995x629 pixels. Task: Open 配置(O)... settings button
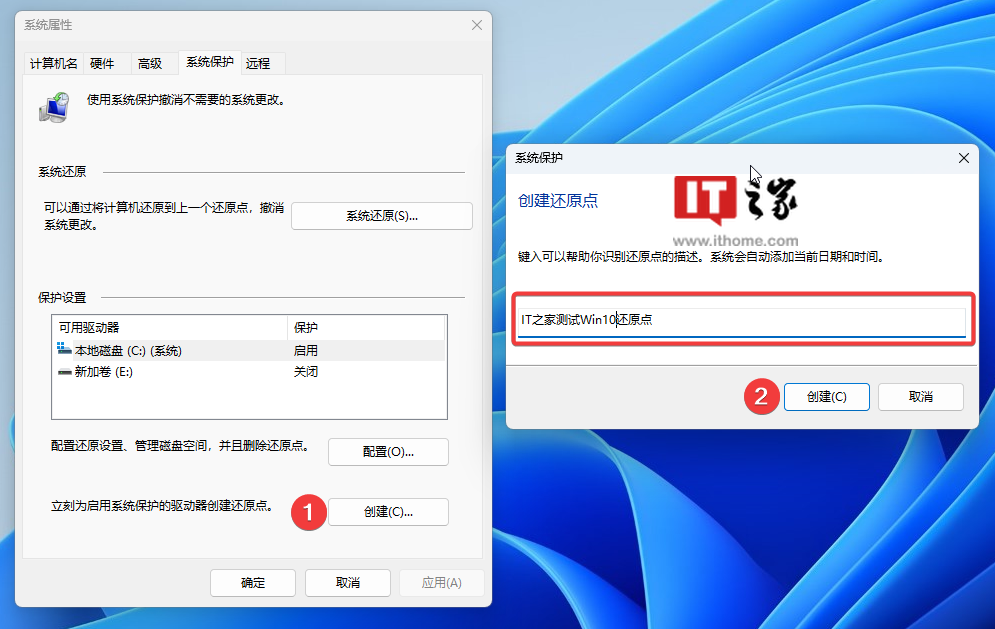(388, 452)
